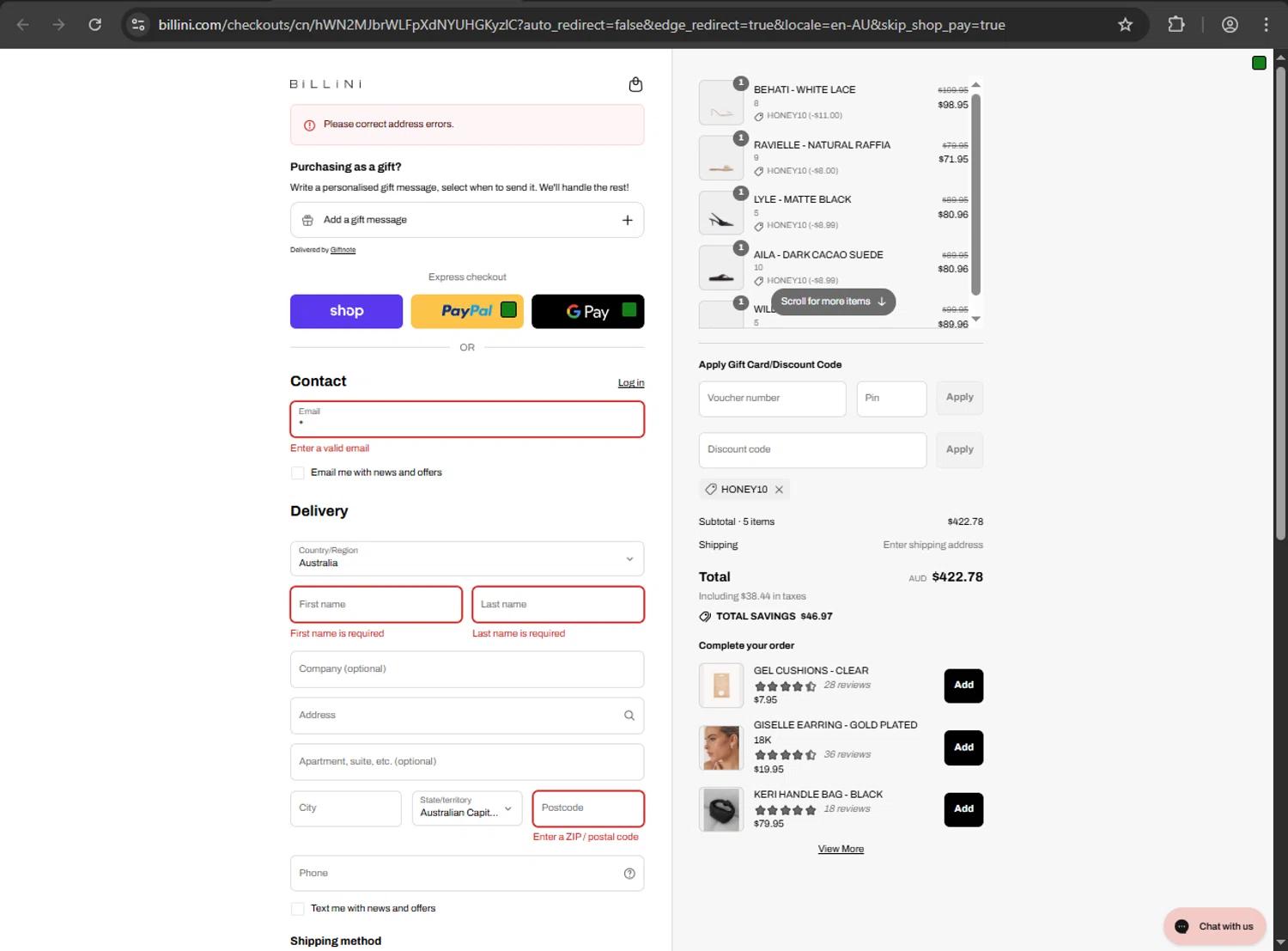The width and height of the screenshot is (1288, 951).
Task: Tick Email me with news and offers
Action: coord(297,473)
